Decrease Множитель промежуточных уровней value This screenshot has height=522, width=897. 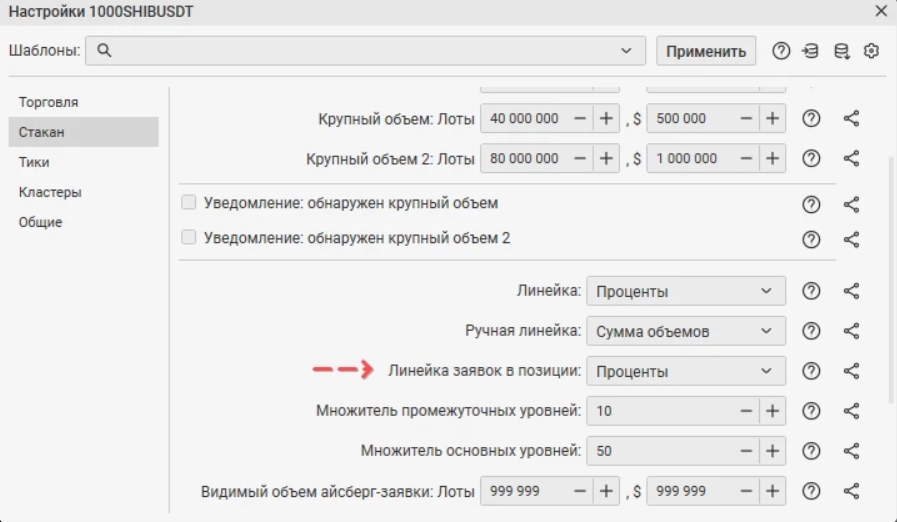click(x=746, y=411)
